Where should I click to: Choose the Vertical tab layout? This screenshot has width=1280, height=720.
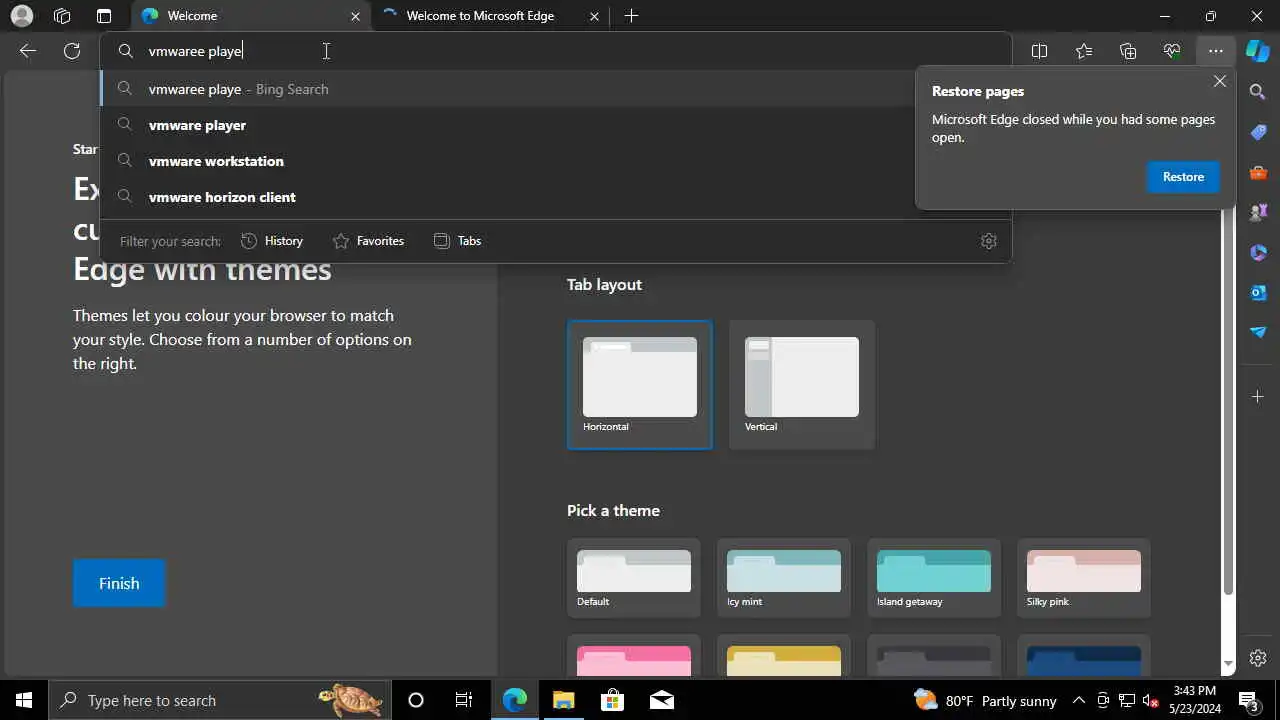tap(802, 385)
